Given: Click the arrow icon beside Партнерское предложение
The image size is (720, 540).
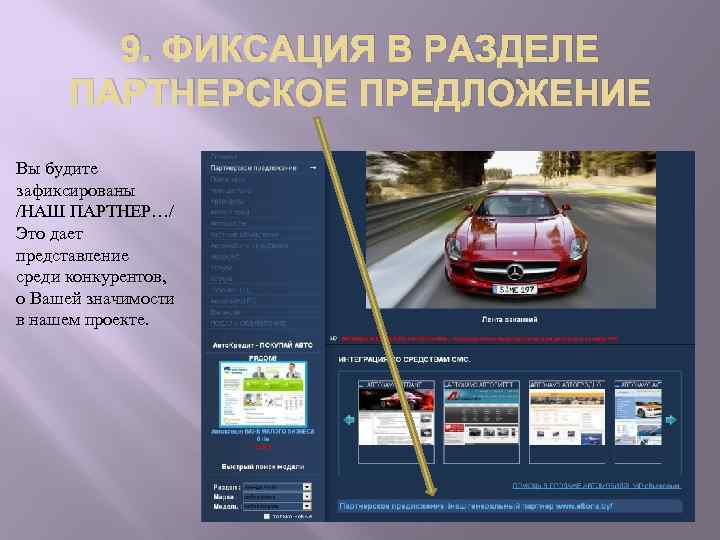Looking at the screenshot, I should (313, 168).
